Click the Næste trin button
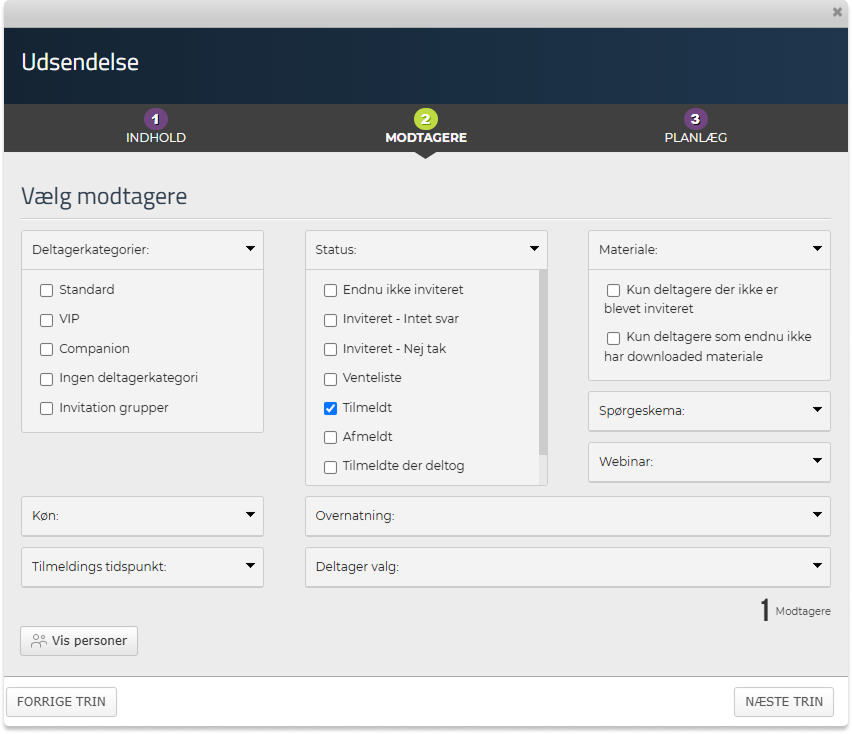The image size is (852, 734). 784,702
